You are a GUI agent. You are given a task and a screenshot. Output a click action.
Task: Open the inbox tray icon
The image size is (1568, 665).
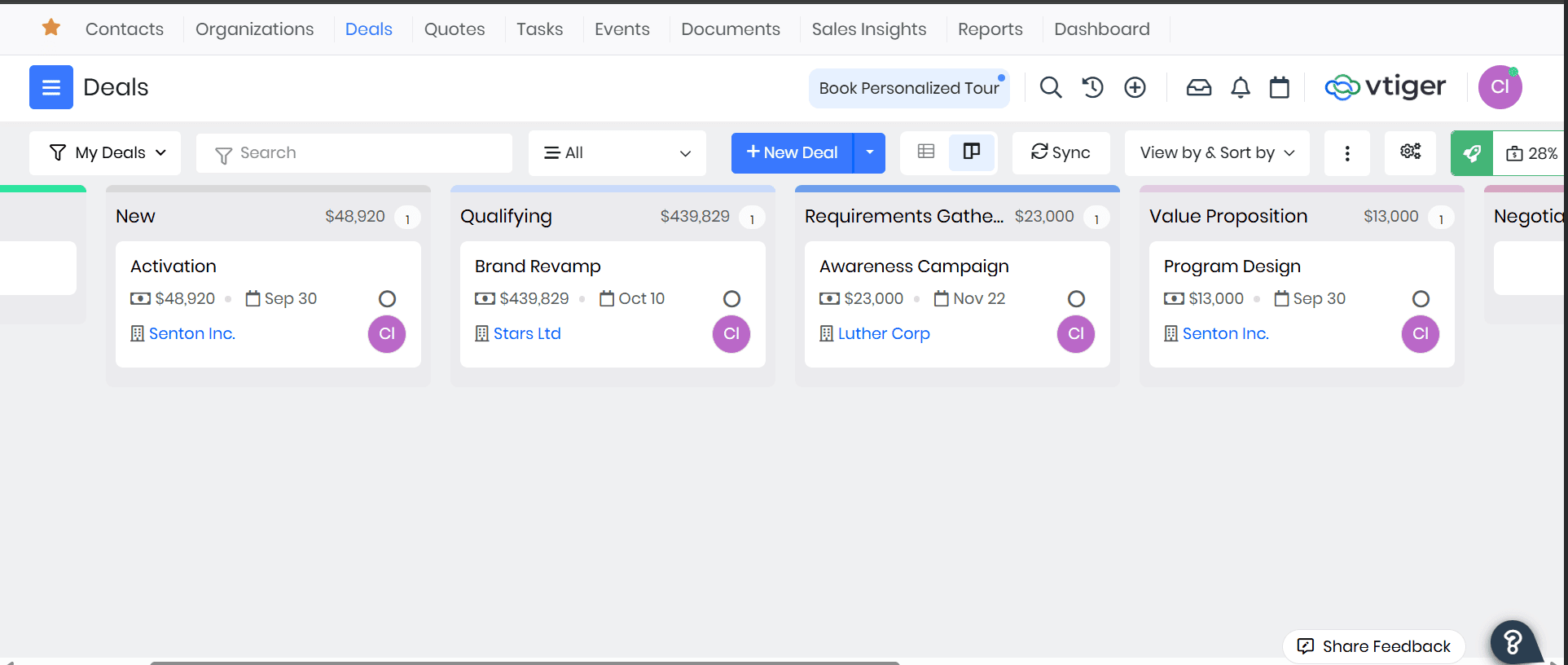[1198, 87]
